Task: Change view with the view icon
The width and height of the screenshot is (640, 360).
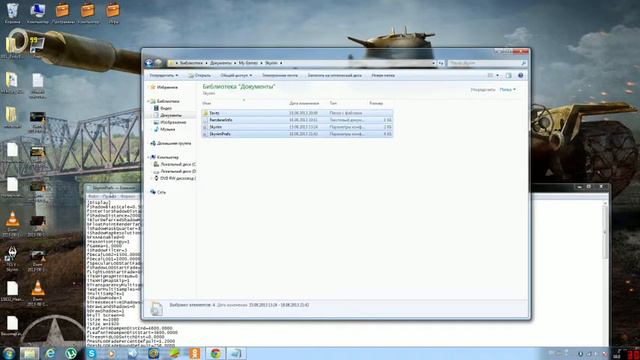Action: 490,76
